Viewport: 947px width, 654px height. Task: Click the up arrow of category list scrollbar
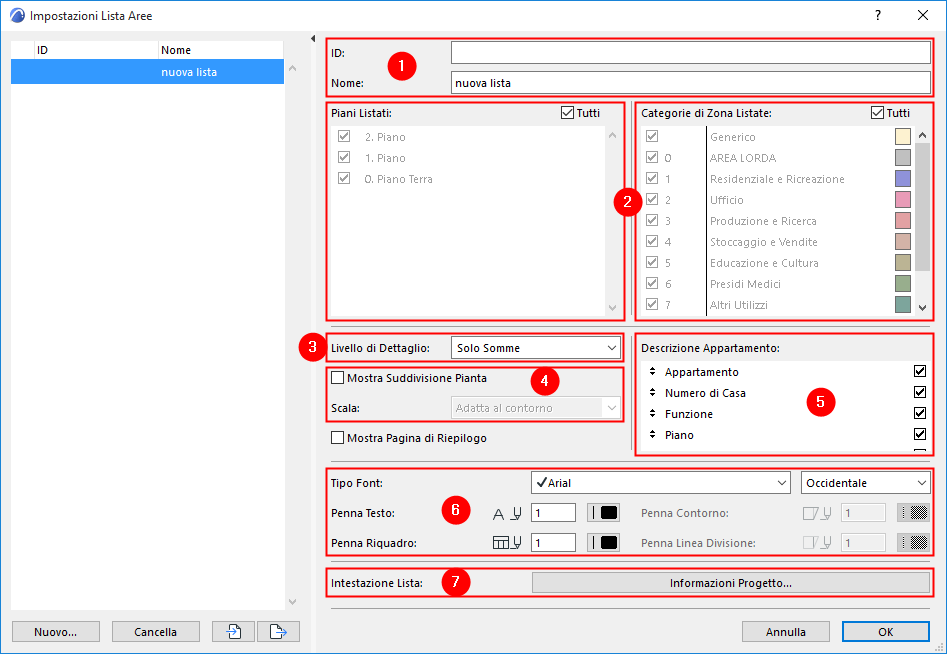pos(922,135)
